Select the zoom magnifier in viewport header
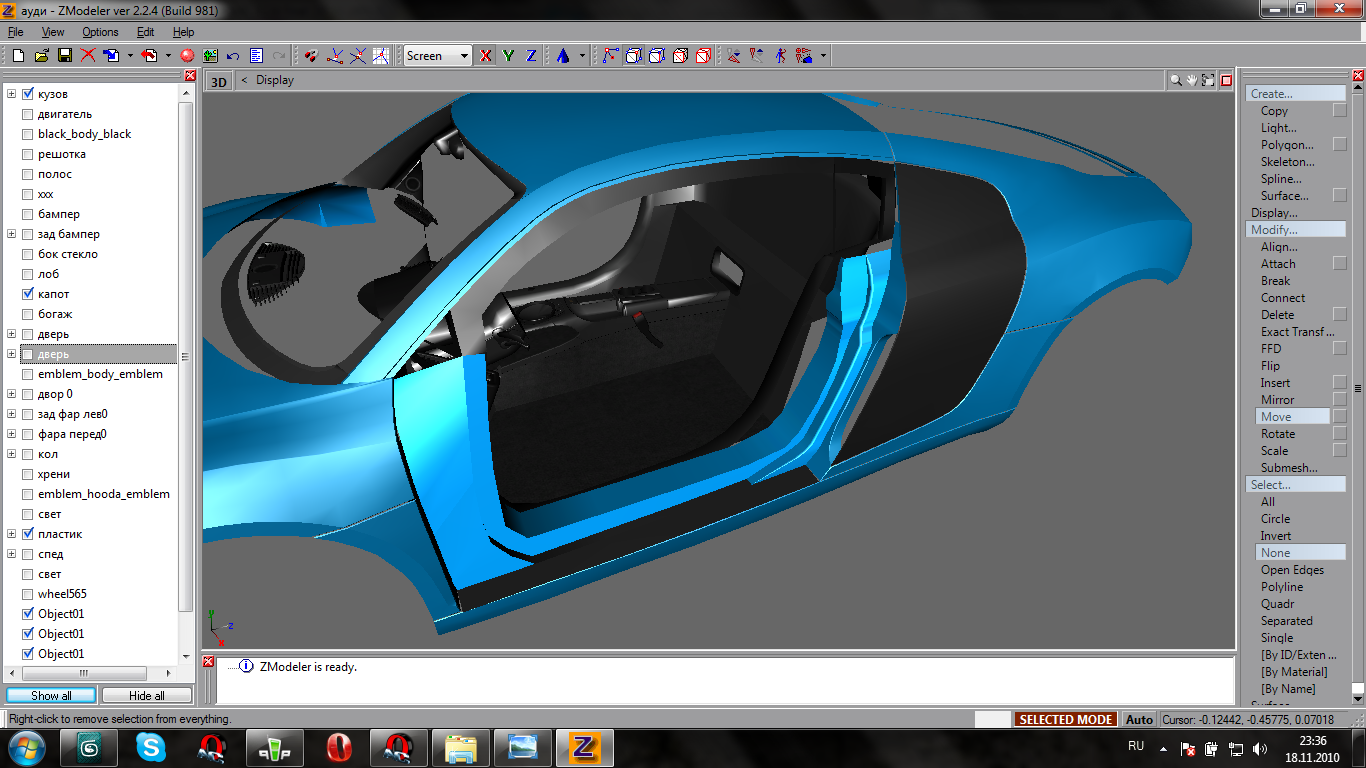1366x768 pixels. click(1176, 80)
